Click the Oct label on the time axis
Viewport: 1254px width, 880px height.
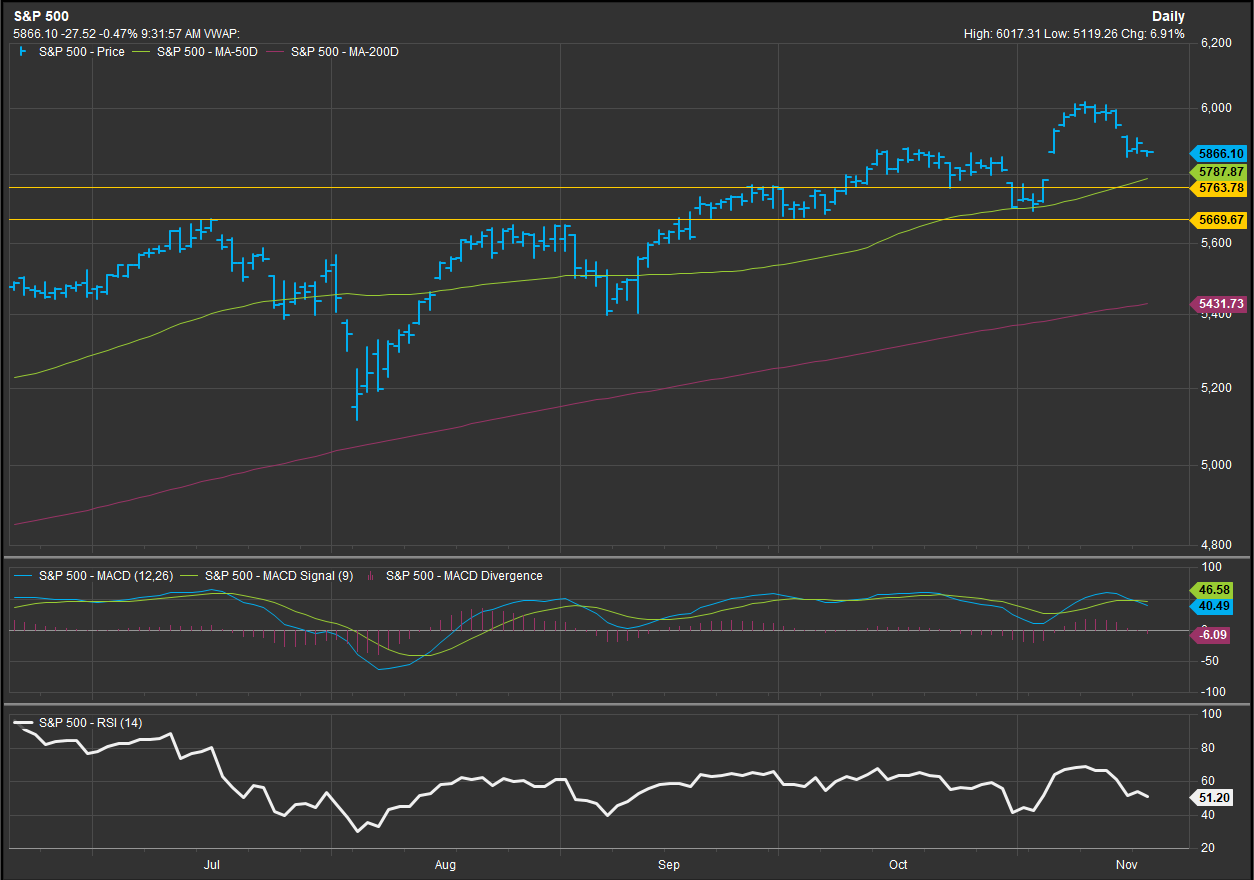pos(897,863)
